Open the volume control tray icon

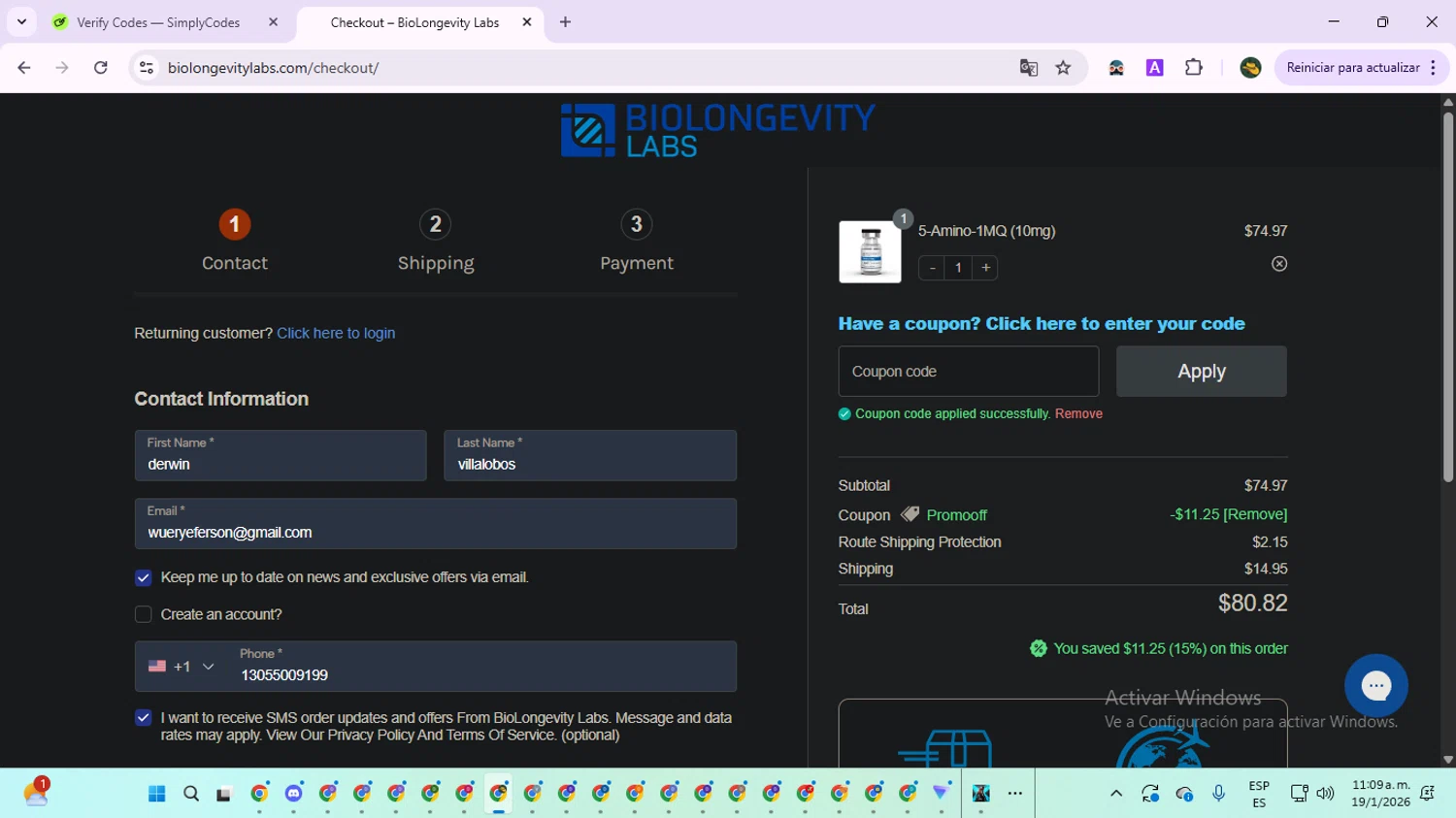[x=1325, y=794]
